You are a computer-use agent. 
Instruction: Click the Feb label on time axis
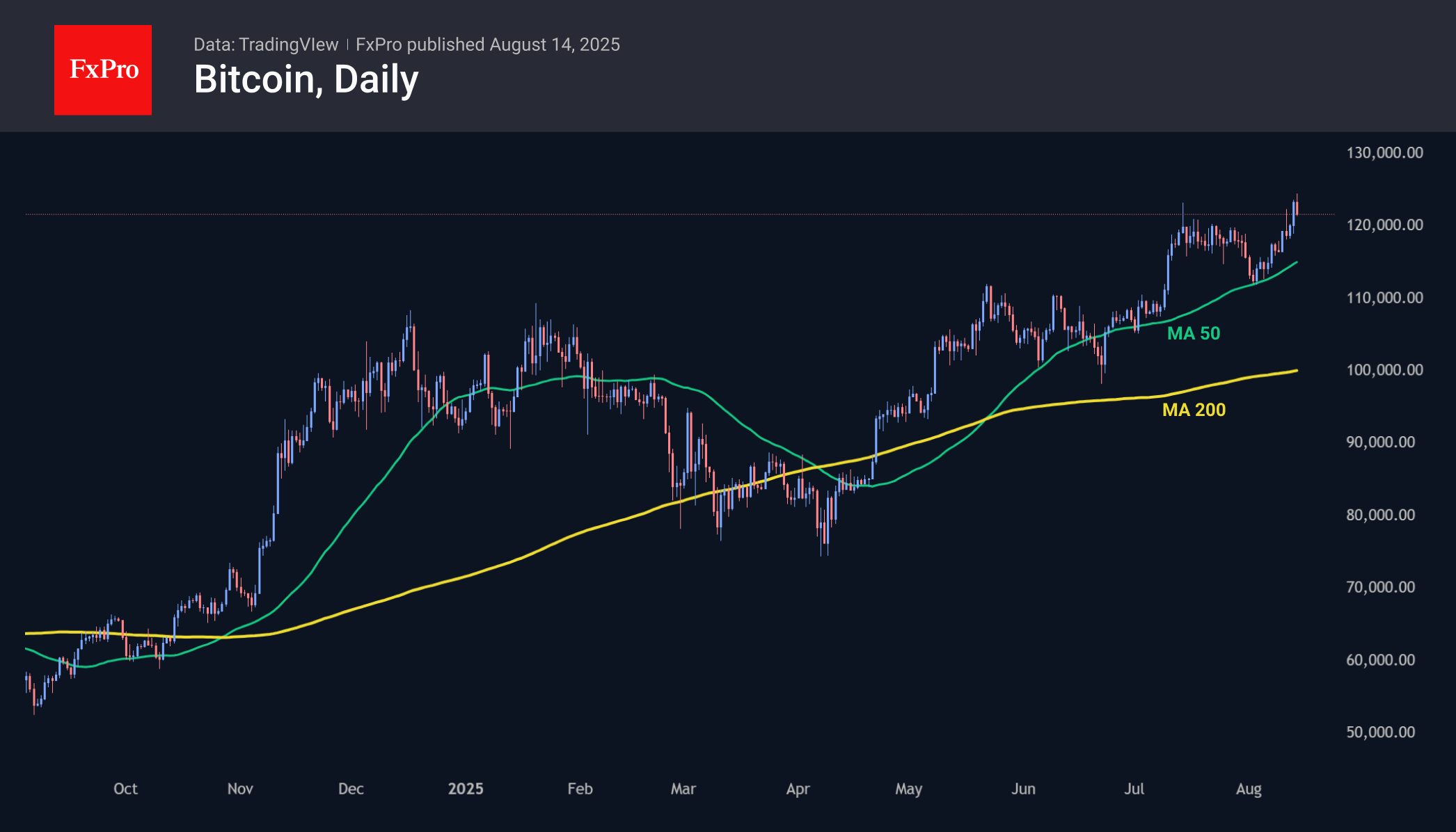580,789
